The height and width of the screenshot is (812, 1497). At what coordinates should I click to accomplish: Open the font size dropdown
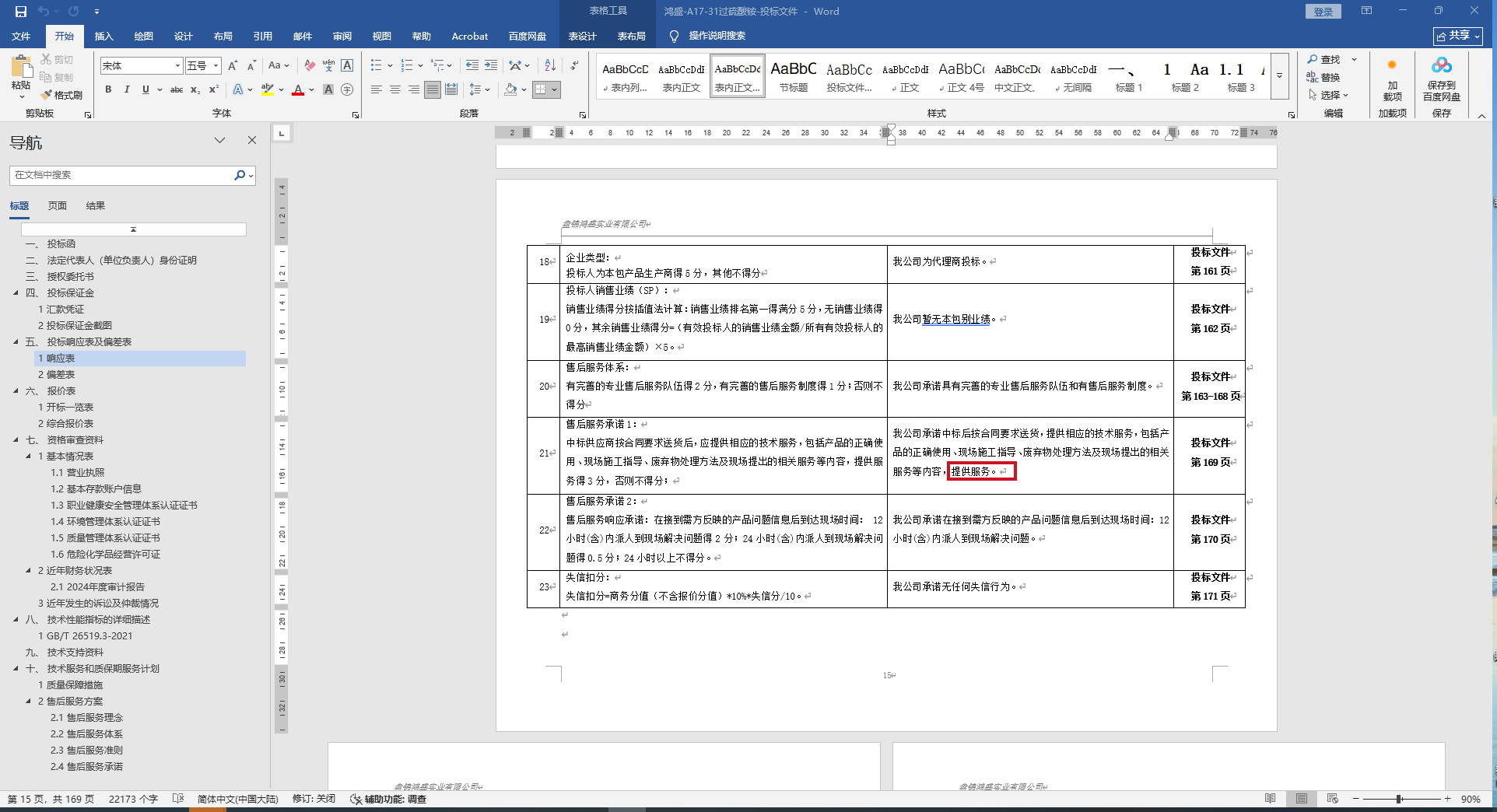point(216,66)
